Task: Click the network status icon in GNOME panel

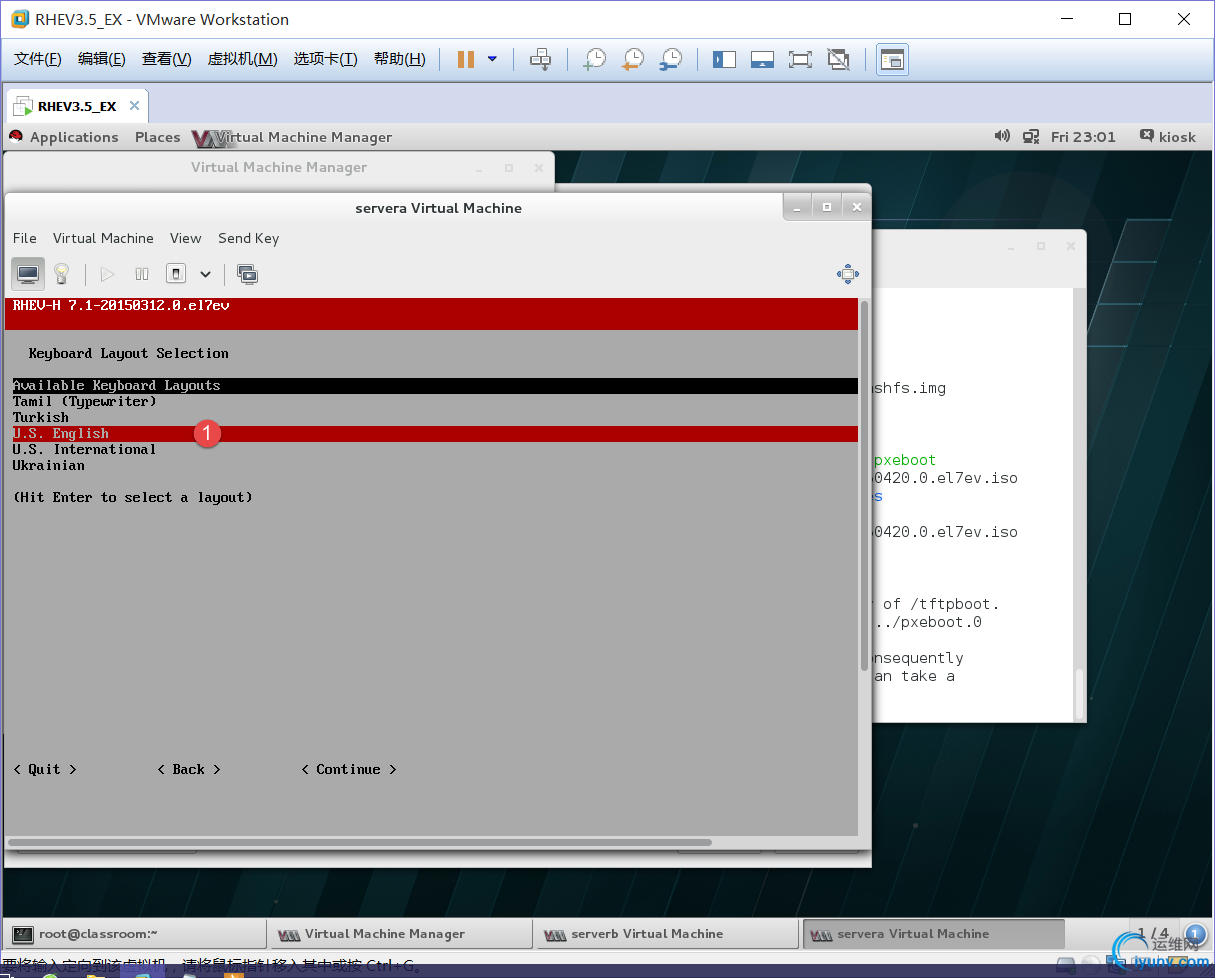Action: (x=1031, y=137)
